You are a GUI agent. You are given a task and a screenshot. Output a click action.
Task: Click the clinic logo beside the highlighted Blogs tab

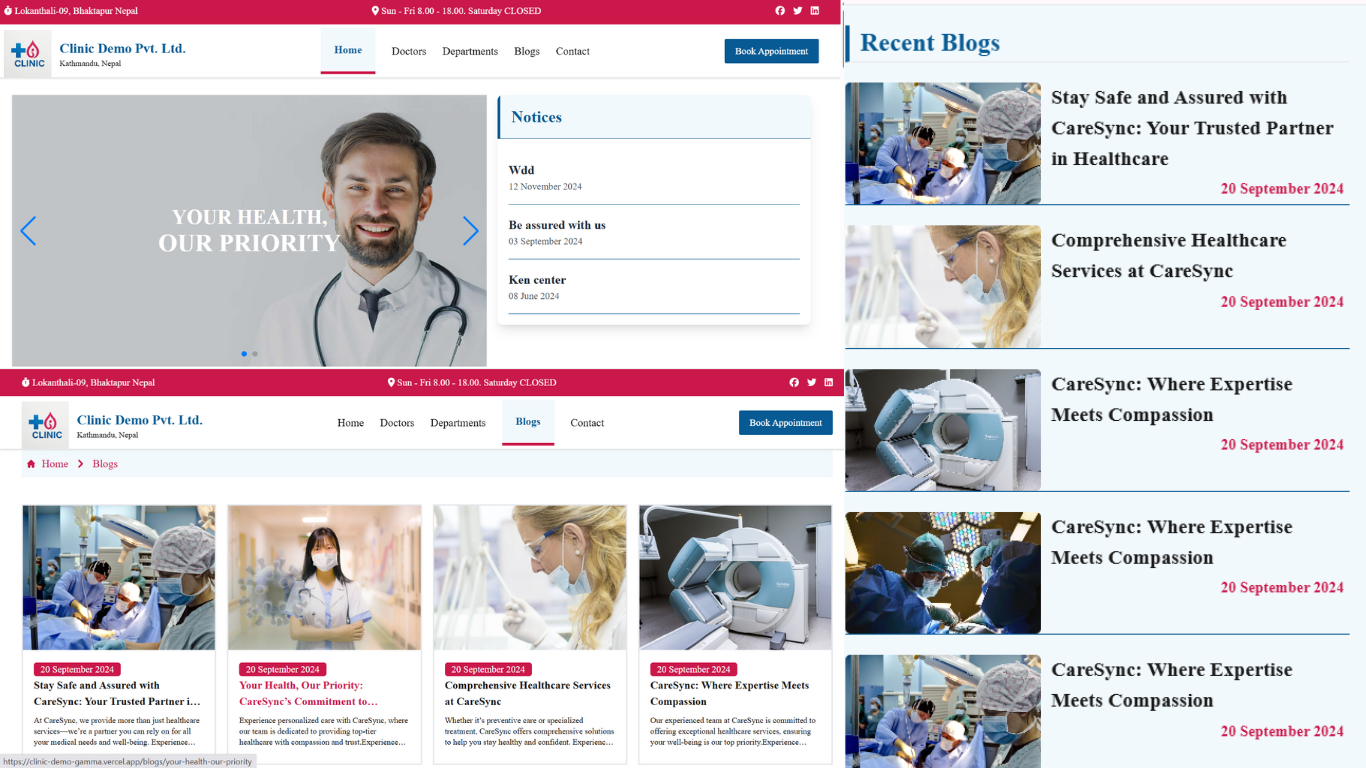point(45,425)
